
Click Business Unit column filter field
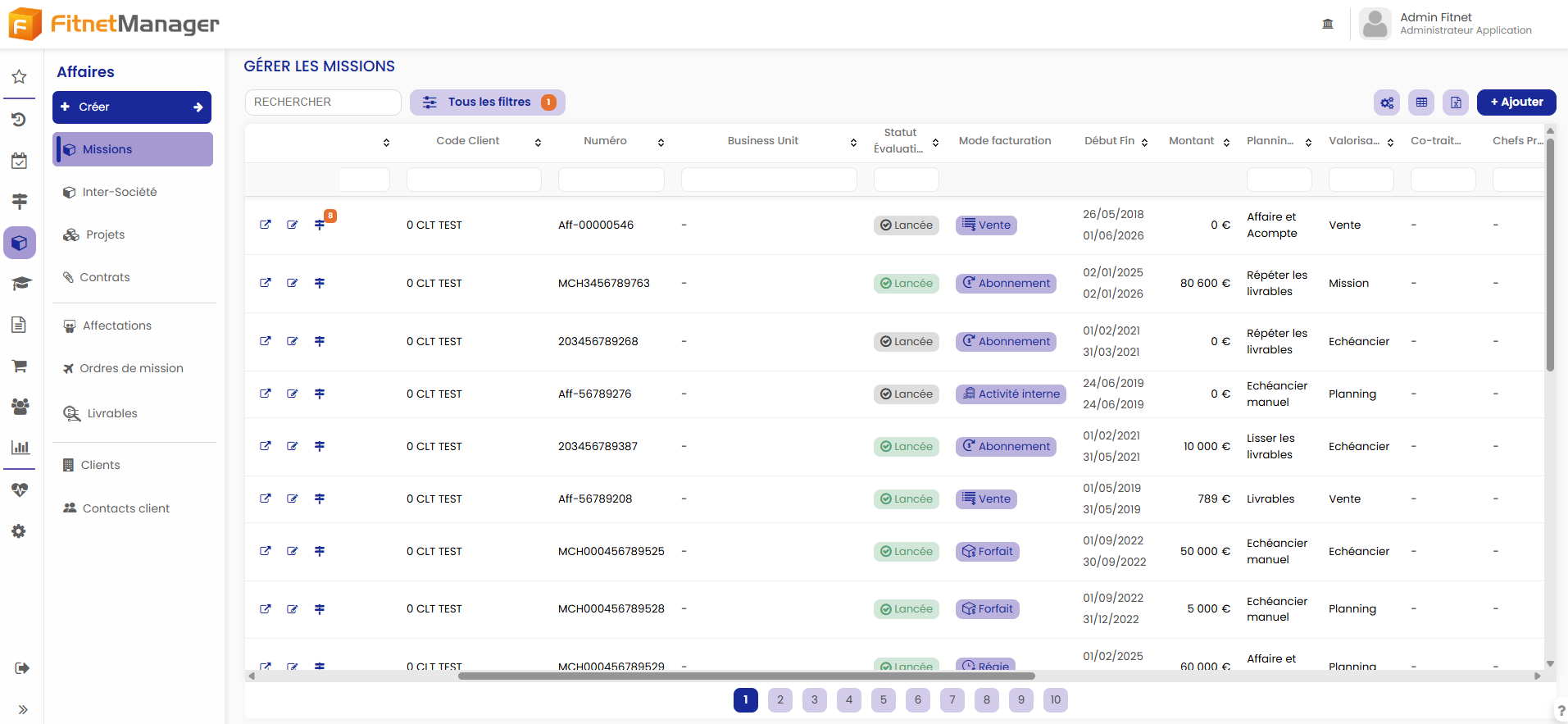769,180
